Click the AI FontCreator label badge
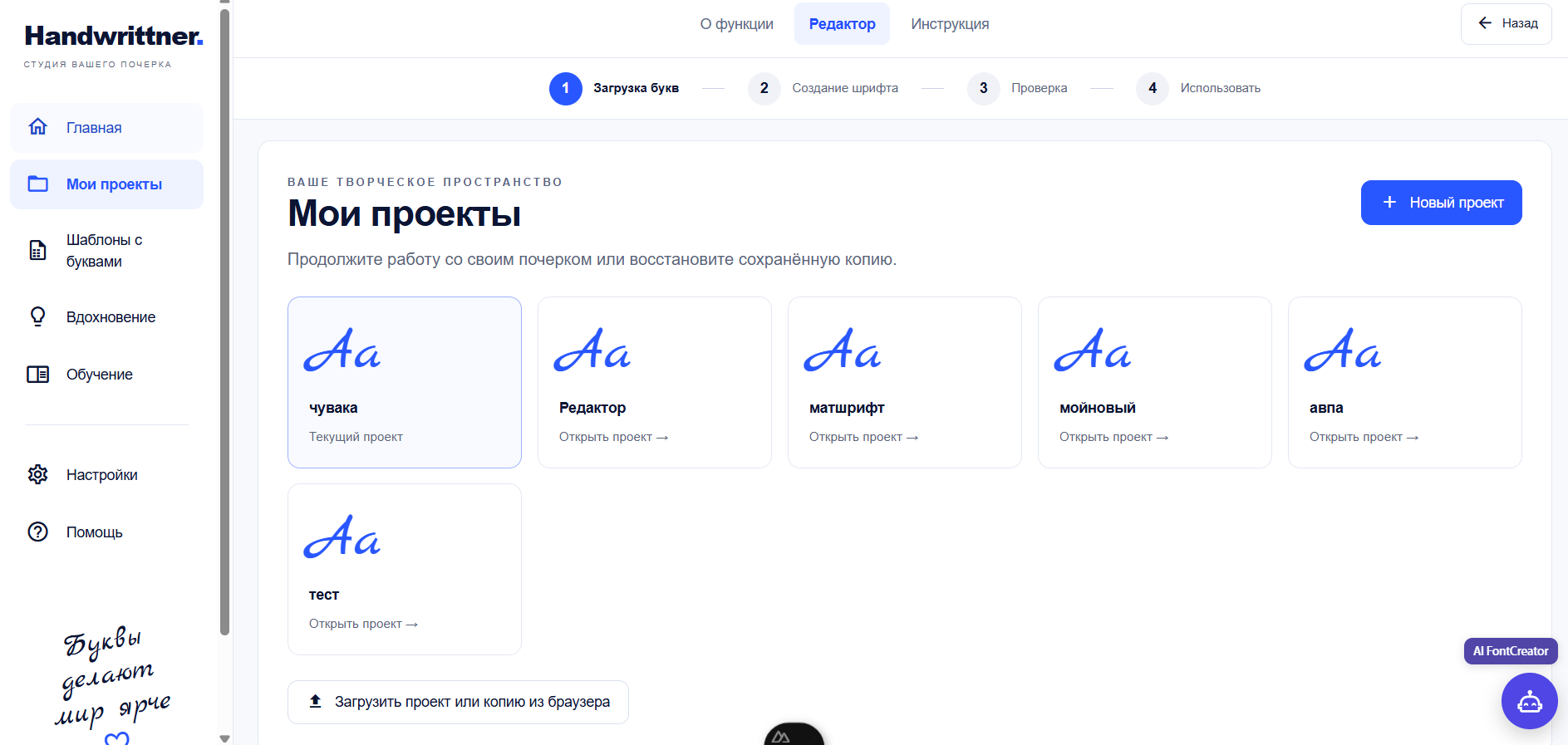 1511,651
